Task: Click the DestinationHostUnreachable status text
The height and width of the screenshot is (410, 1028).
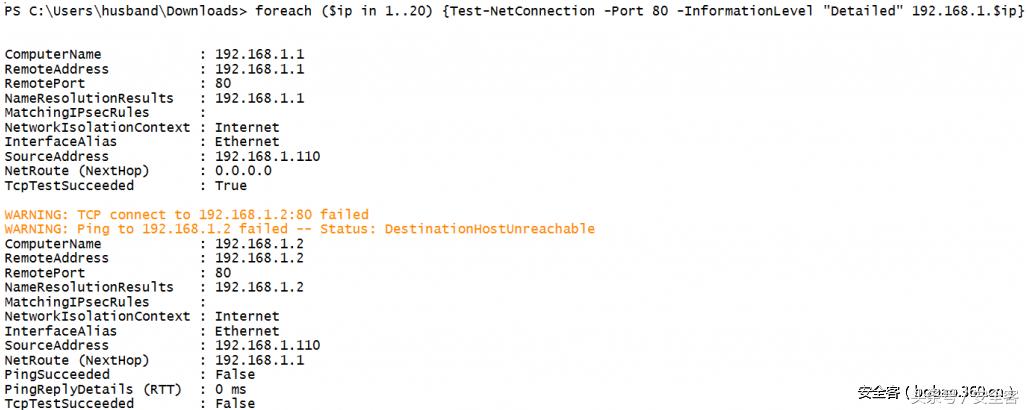Action: 489,229
